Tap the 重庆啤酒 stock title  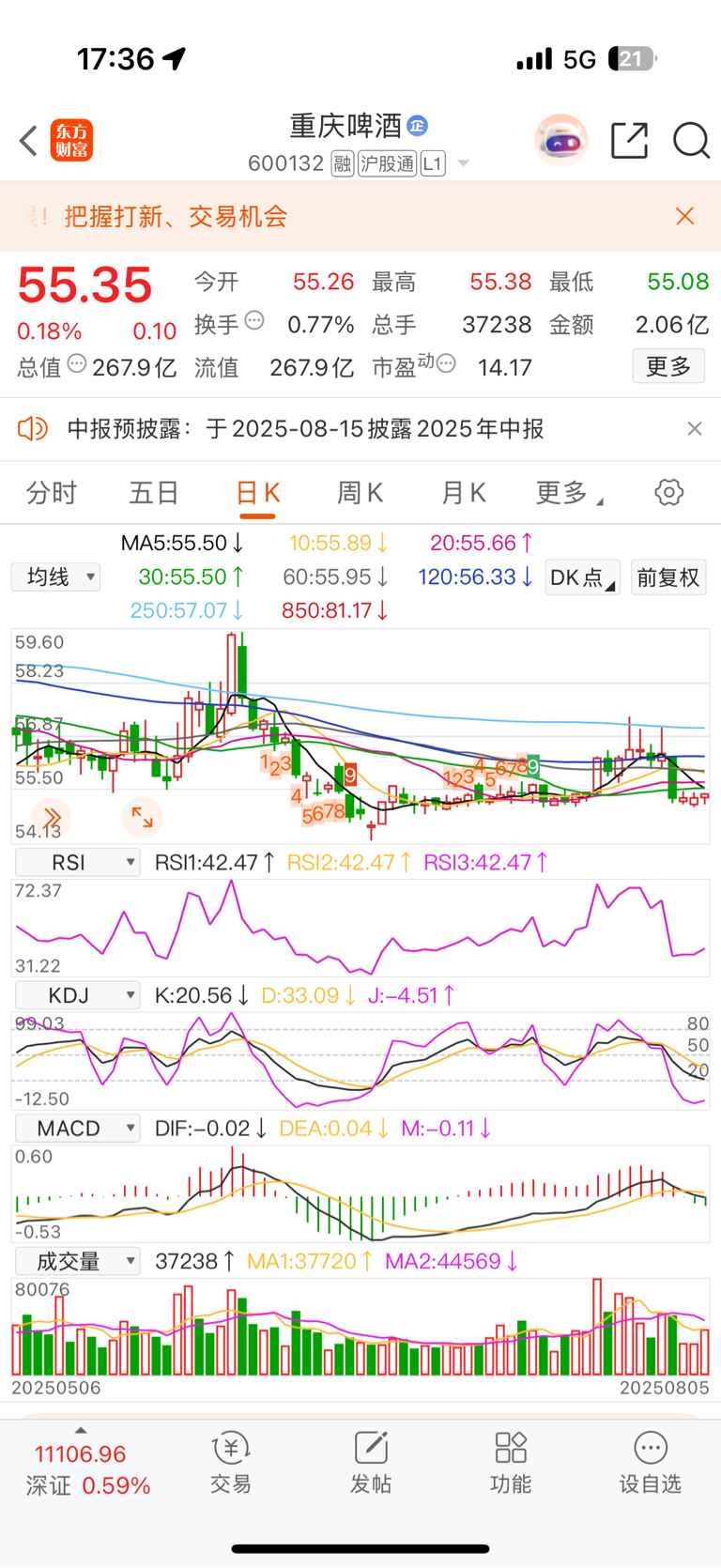345,125
